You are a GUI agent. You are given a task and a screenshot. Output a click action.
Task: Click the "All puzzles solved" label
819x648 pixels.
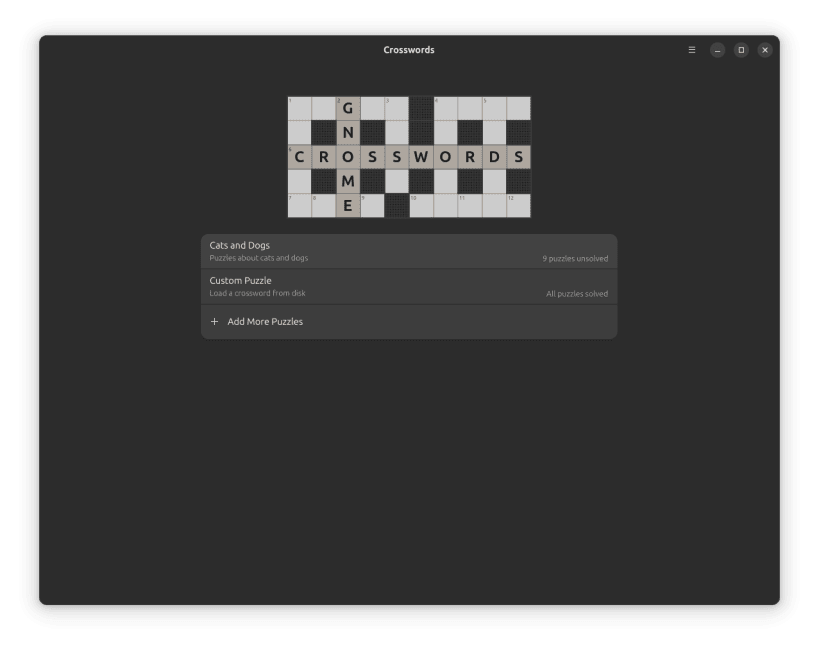click(x=577, y=294)
